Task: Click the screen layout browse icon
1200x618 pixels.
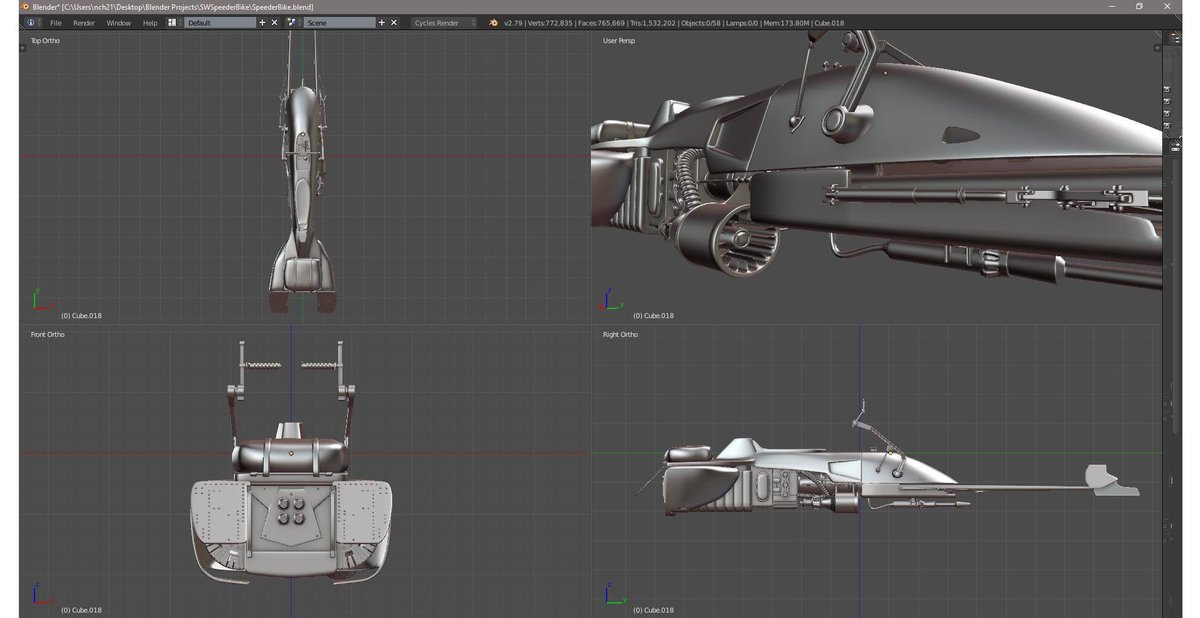Action: pyautogui.click(x=174, y=22)
